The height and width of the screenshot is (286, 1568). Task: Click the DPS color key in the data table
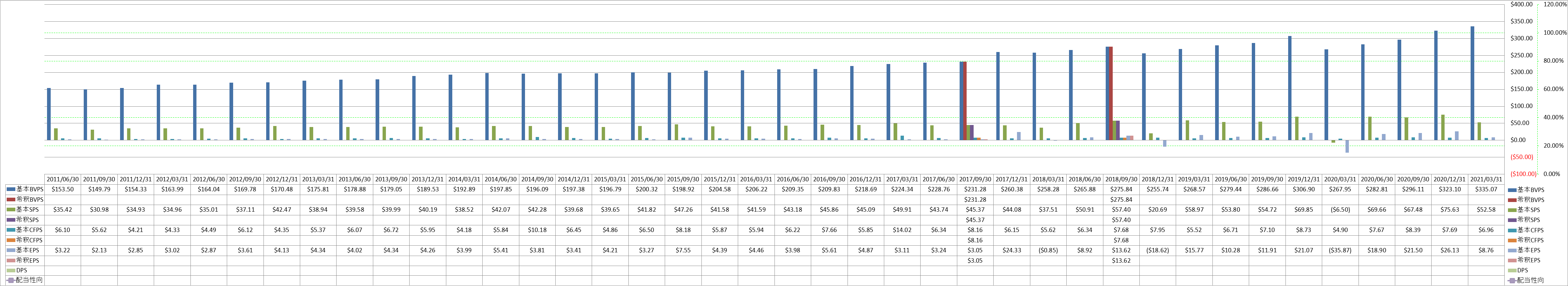[11, 270]
